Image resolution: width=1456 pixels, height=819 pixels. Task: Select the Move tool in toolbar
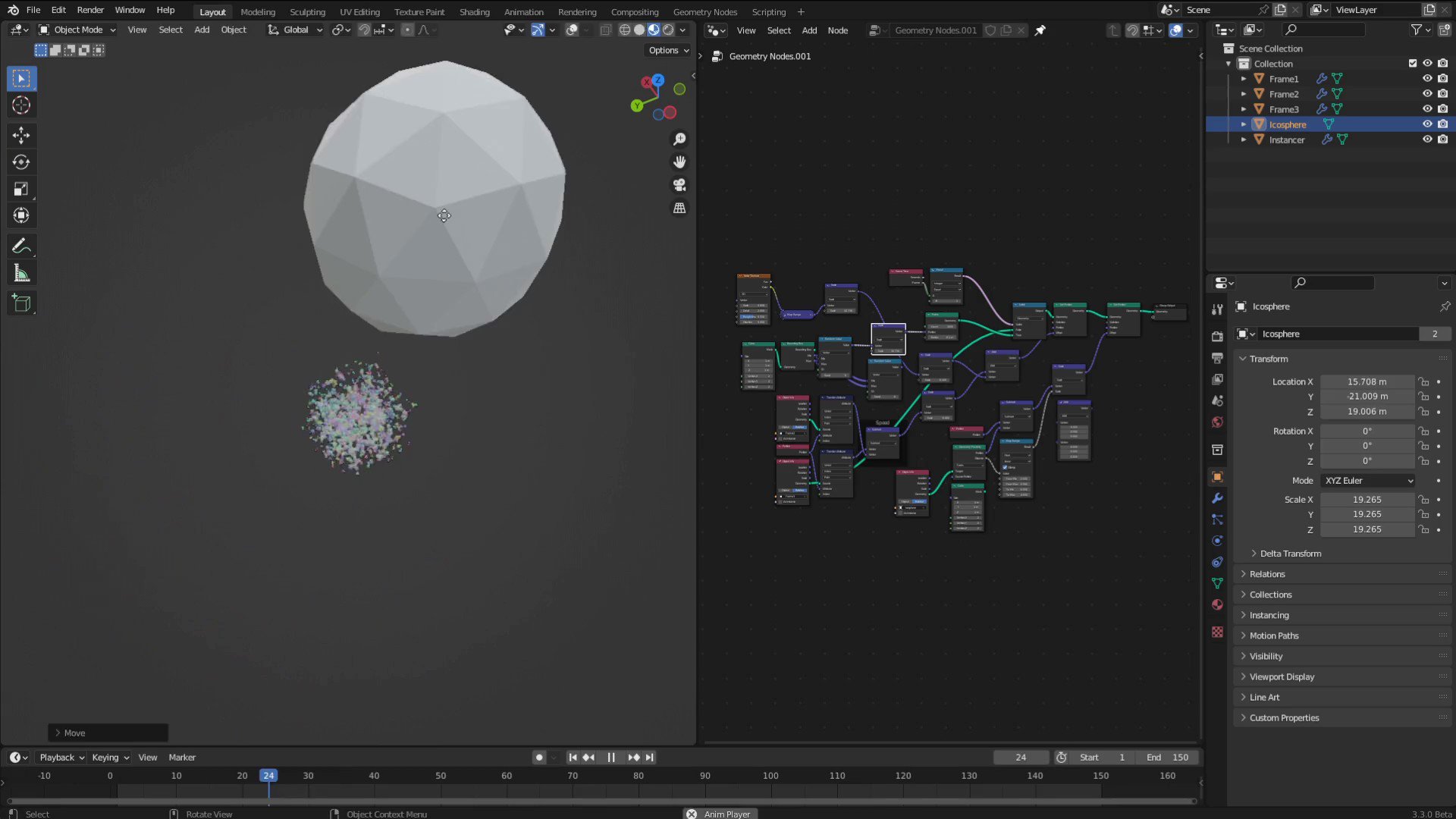tap(21, 136)
